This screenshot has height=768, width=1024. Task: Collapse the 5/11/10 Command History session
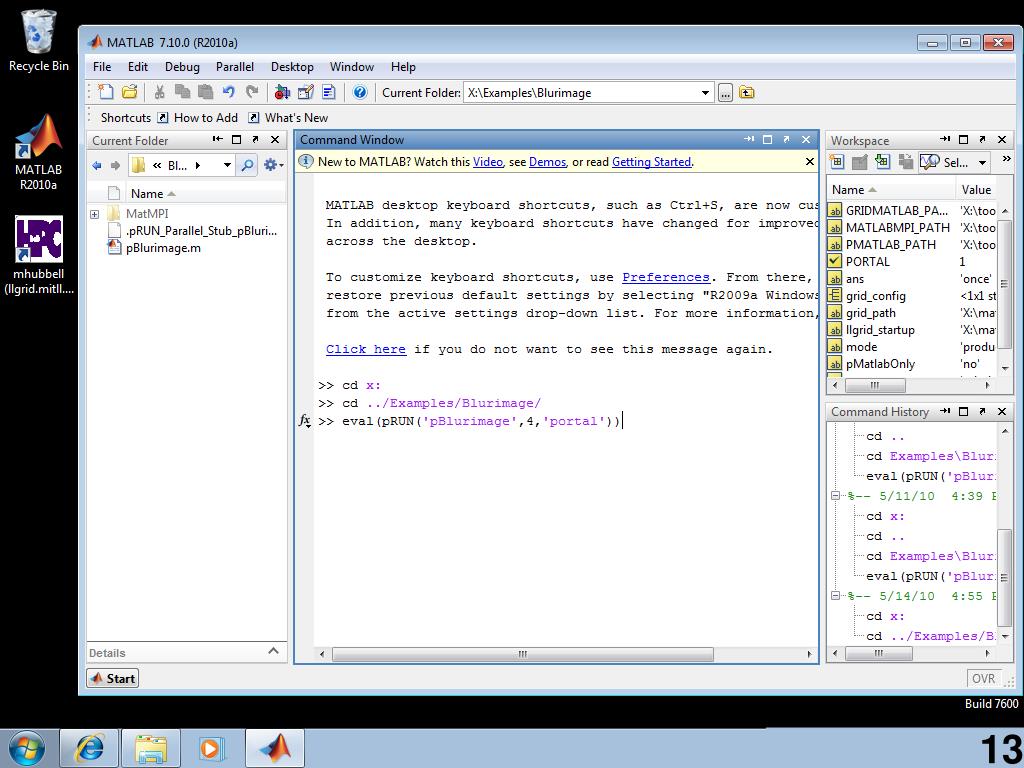tap(835, 496)
